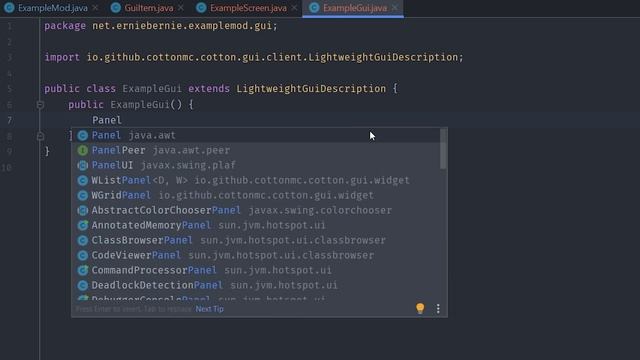Place cursor after Panel on line 7
The image size is (640, 360).
click(x=122, y=120)
